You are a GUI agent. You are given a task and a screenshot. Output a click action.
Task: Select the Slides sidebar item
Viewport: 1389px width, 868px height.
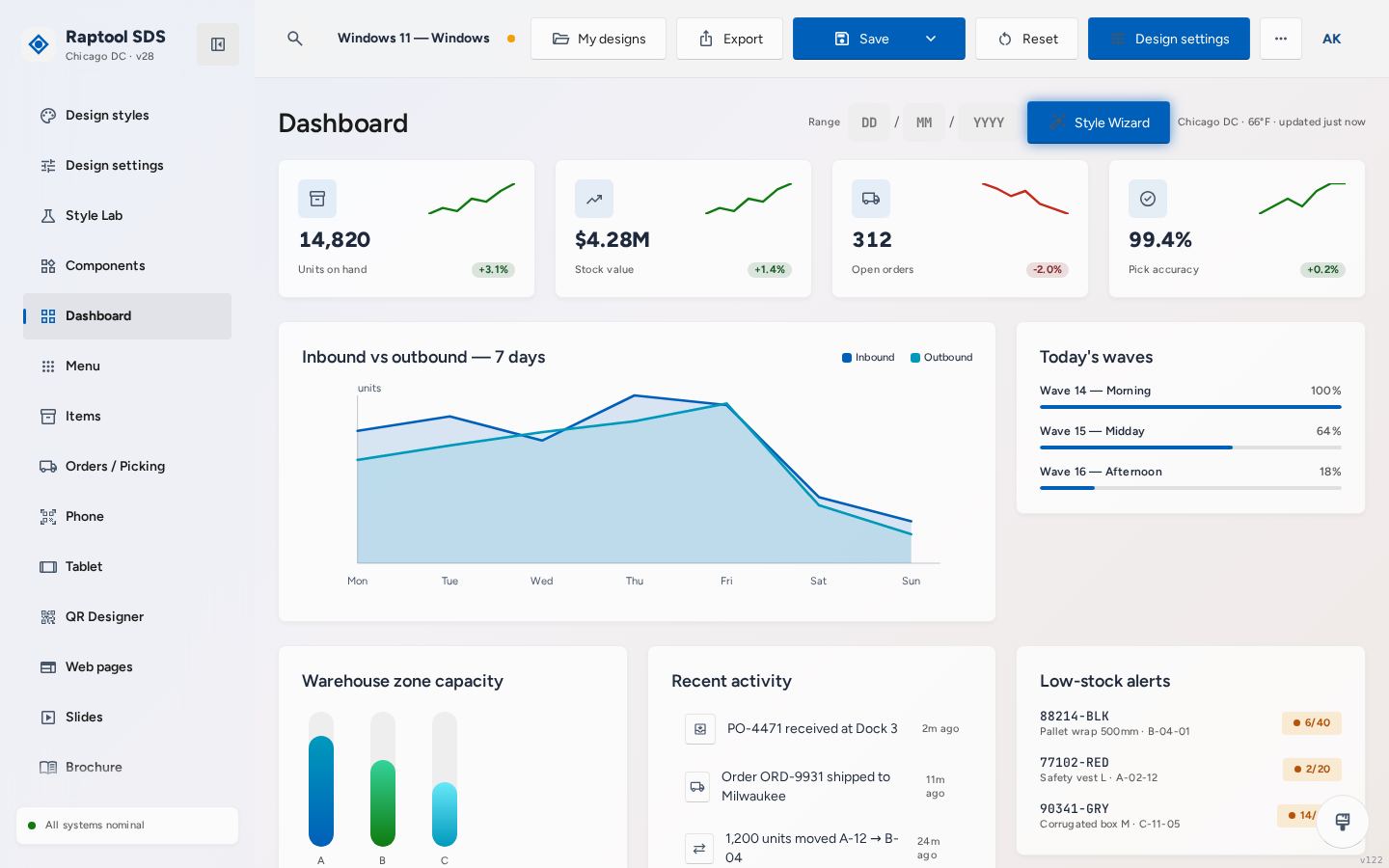(127, 718)
